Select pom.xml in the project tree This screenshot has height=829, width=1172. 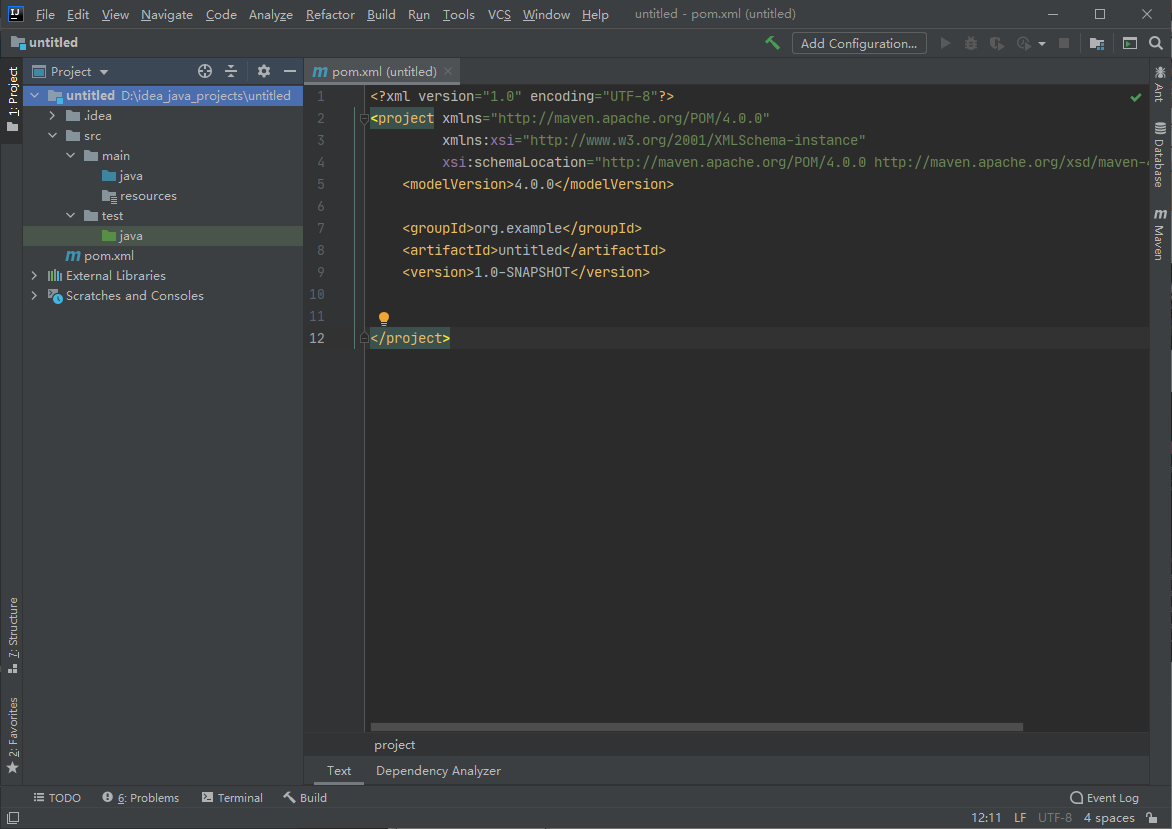(108, 256)
